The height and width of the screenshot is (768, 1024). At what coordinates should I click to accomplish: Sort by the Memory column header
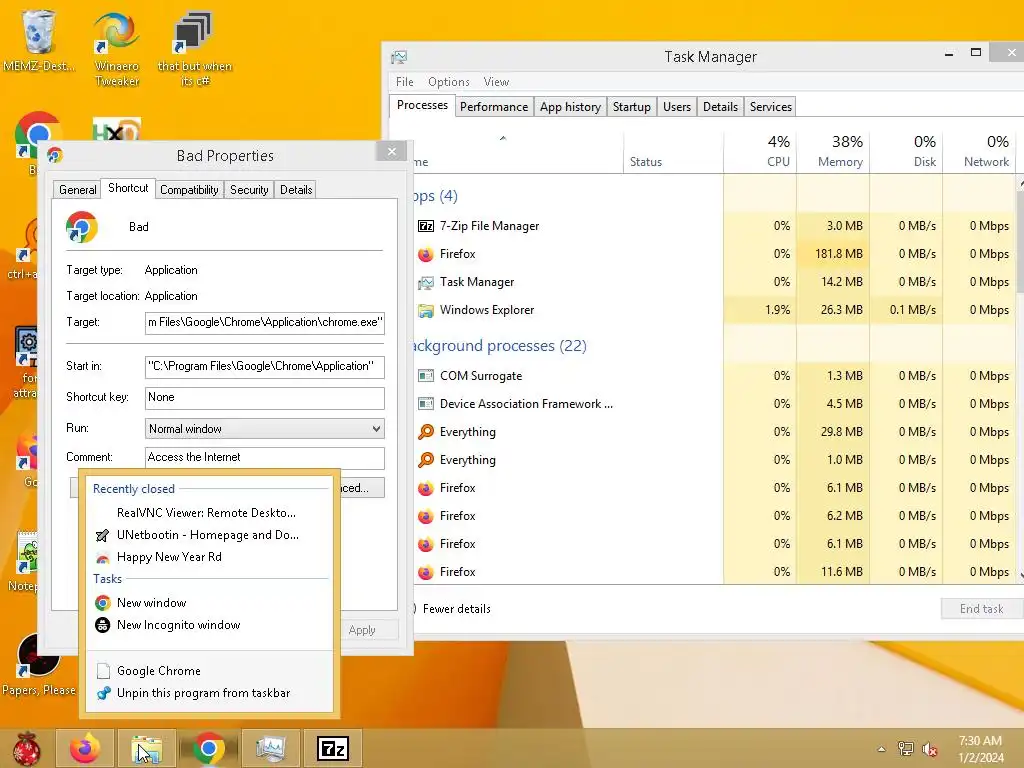(833, 152)
